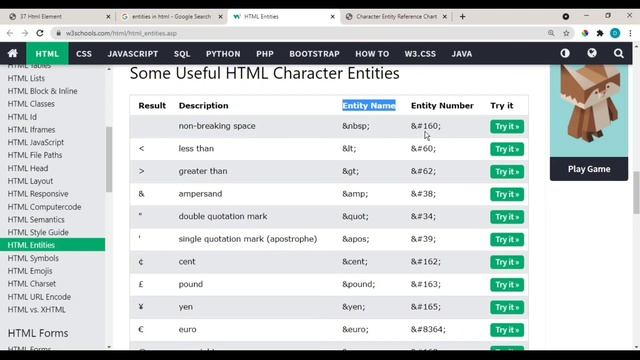Open the Extensions puzzle icon

point(600,33)
